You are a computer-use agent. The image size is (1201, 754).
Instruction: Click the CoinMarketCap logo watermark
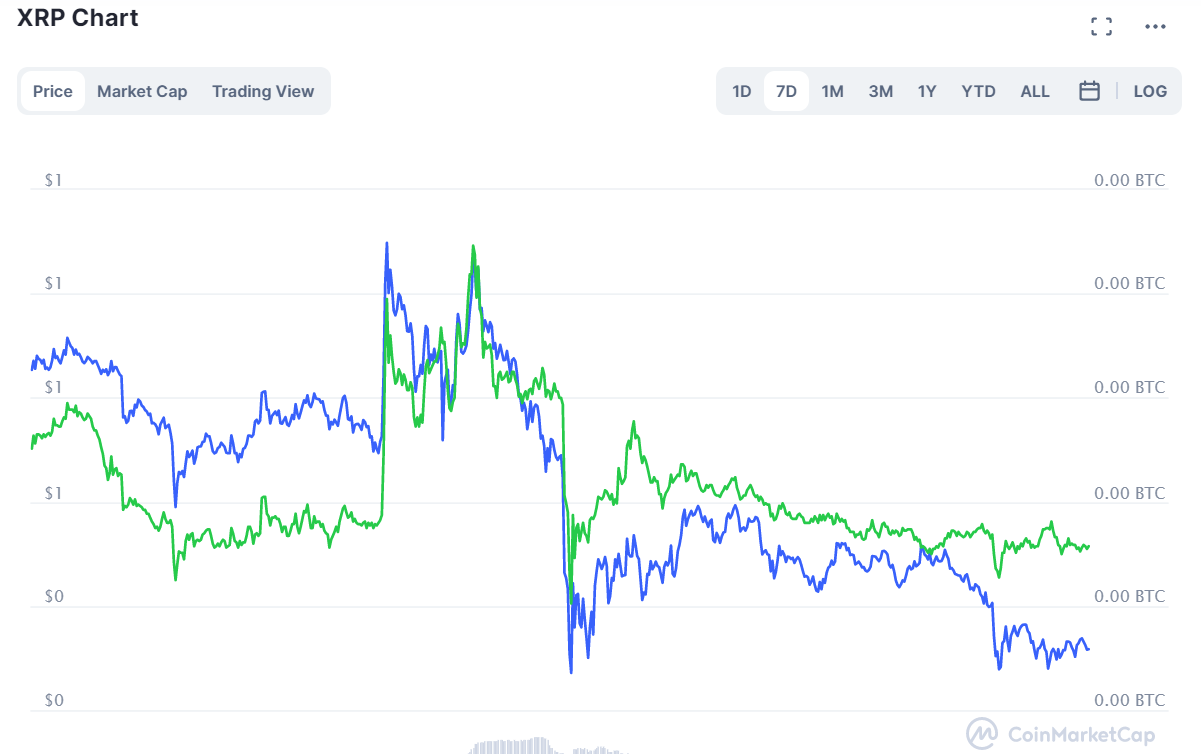(x=1060, y=734)
